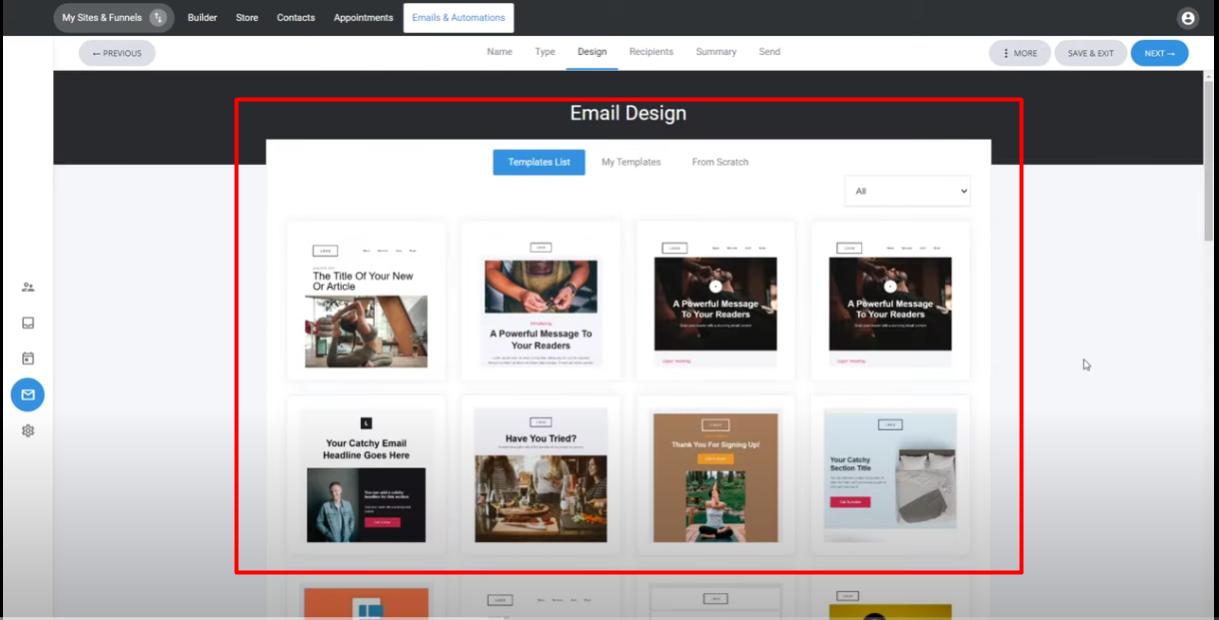Click the user account avatar icon
Viewport: 1219px width, 620px height.
point(1188,18)
